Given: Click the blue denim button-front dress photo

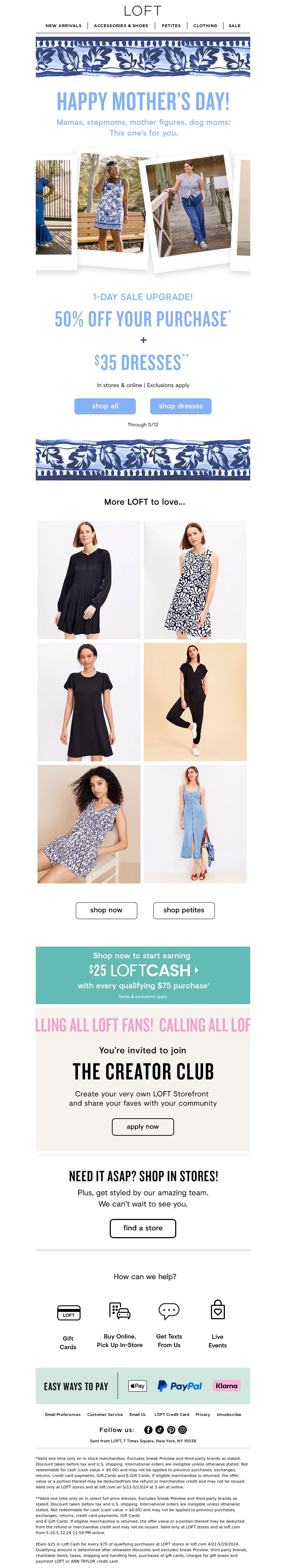Looking at the screenshot, I should pyautogui.click(x=195, y=824).
